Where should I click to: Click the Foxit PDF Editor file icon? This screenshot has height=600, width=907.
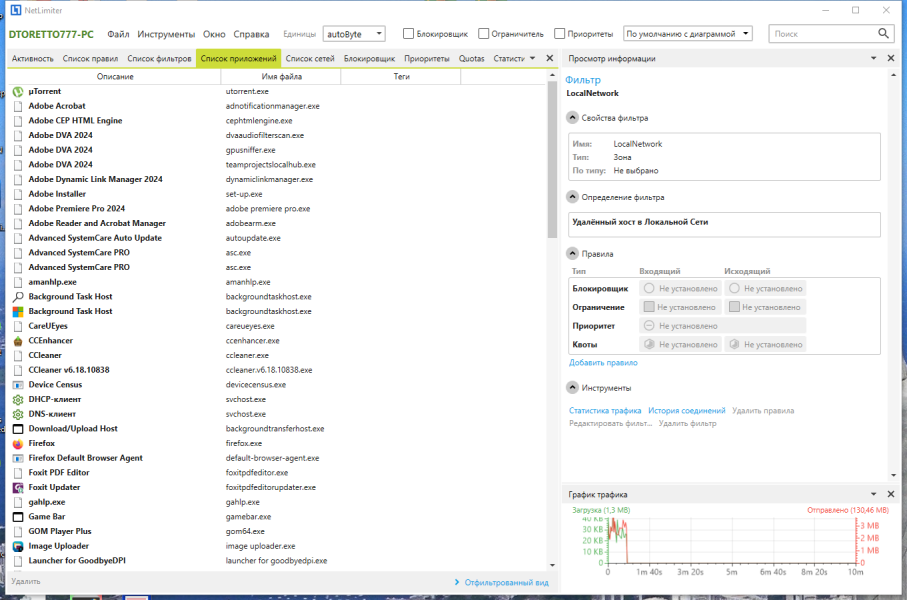point(18,473)
